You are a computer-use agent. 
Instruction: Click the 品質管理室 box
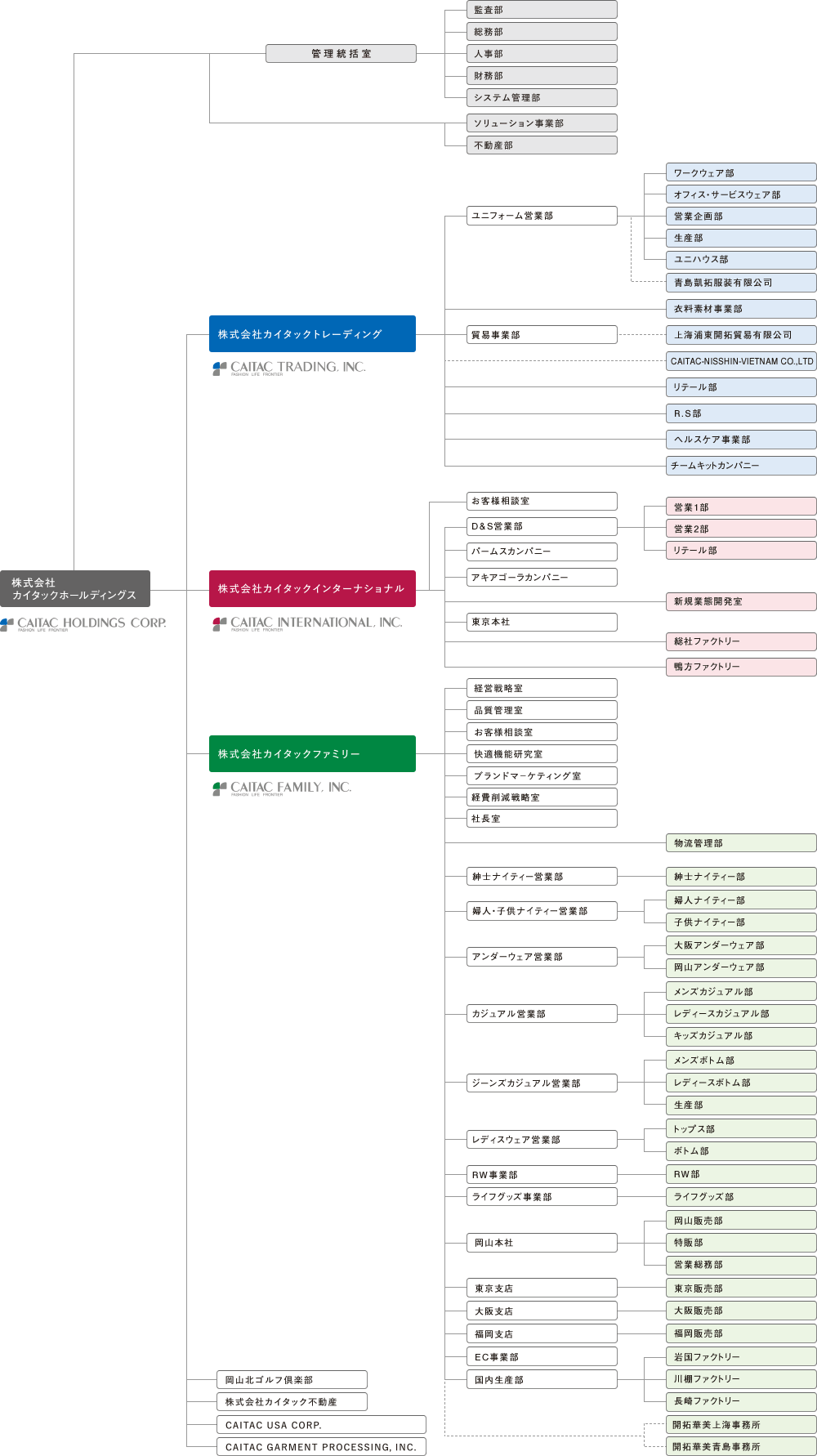pos(542,710)
